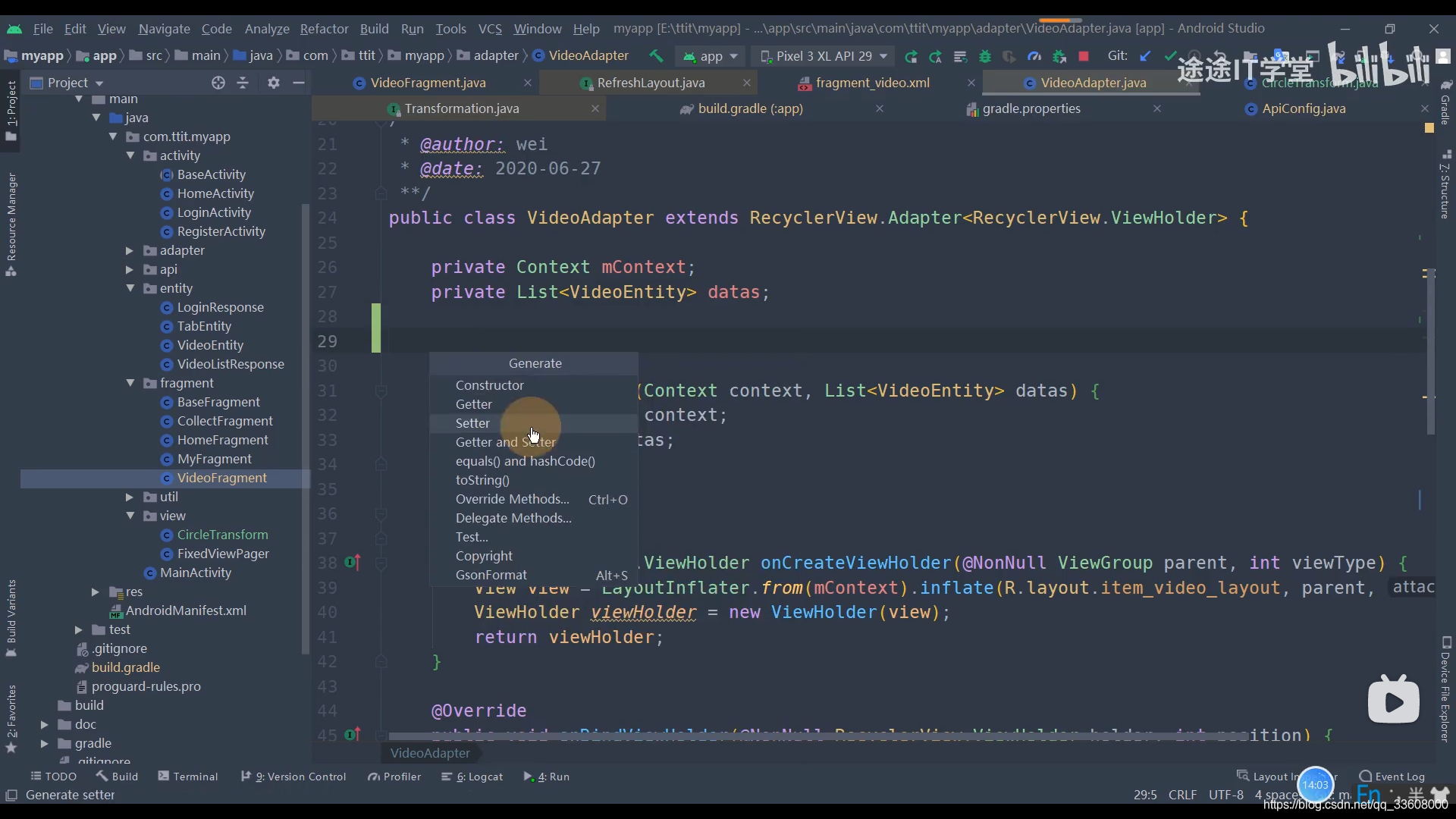Click the red Stop button
The width and height of the screenshot is (1456, 819).
pos(1084,56)
